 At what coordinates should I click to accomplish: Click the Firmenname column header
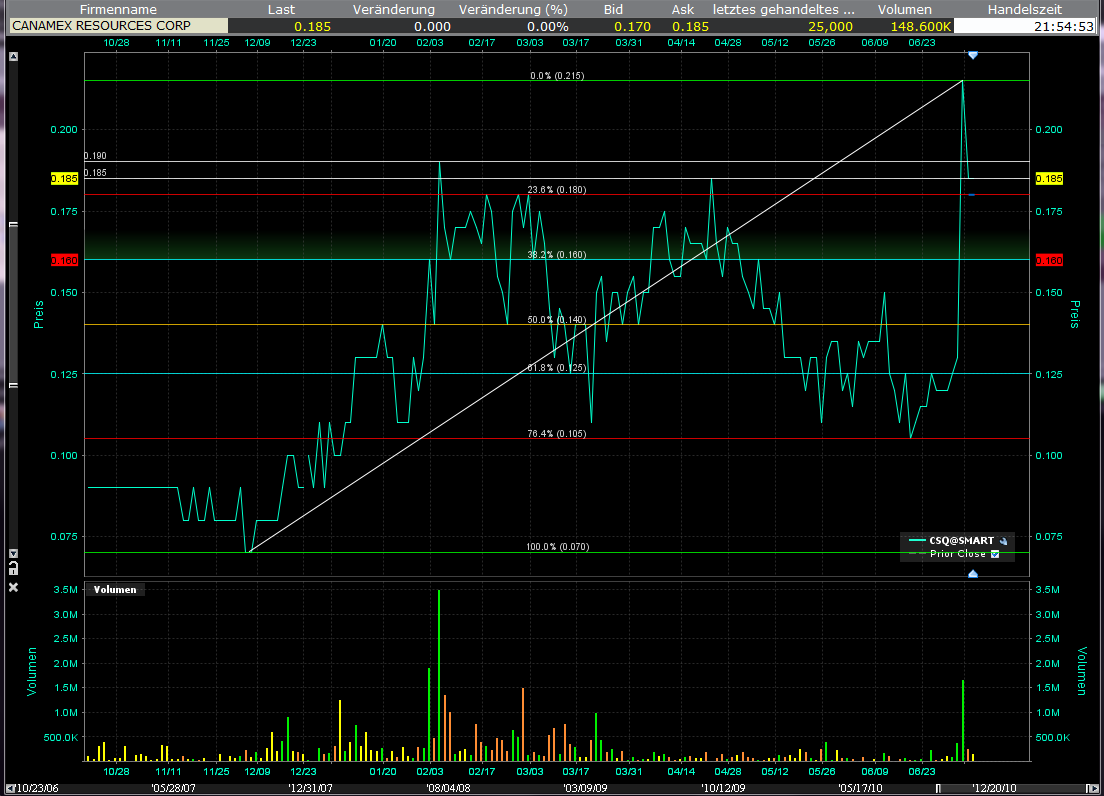(x=118, y=9)
